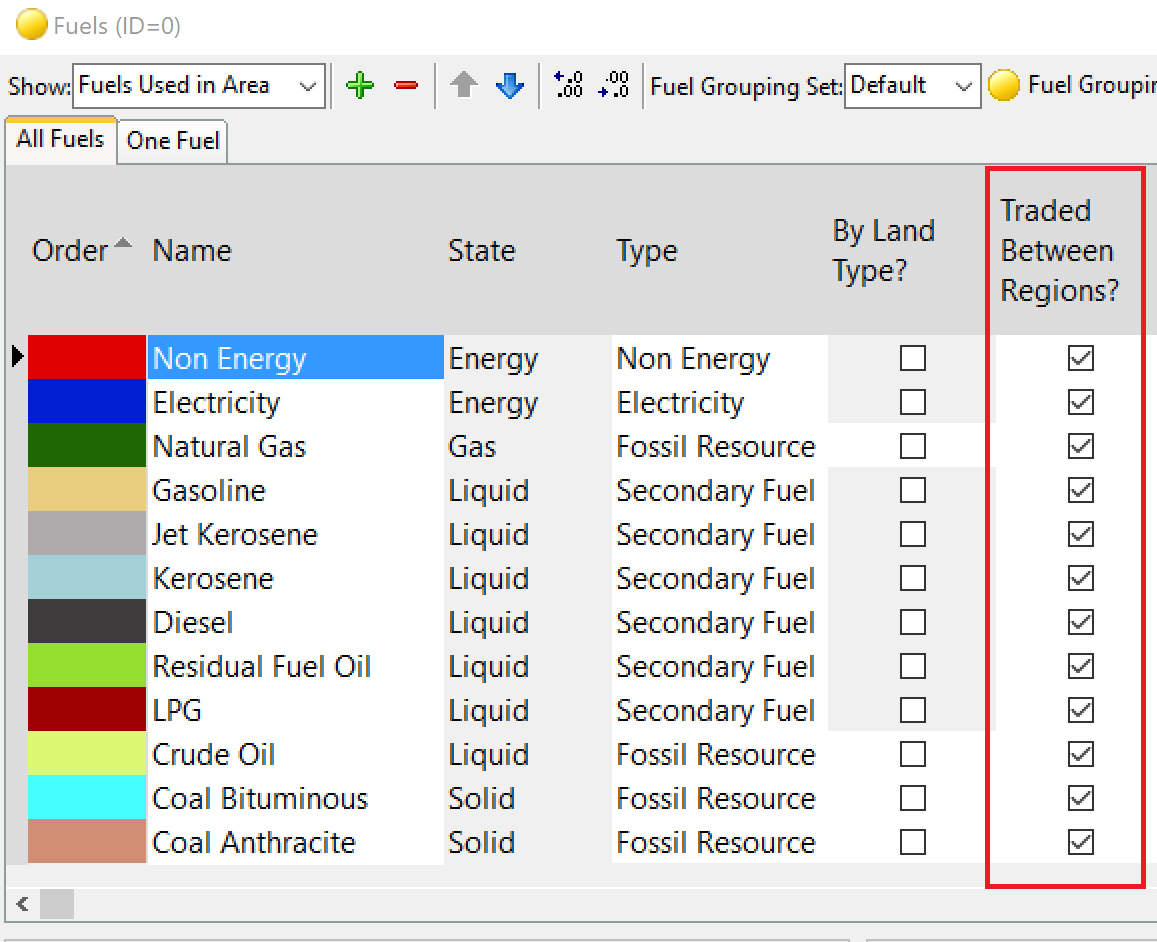The image size is (1157, 942).
Task: Switch to the All Fuels tab
Action: click(x=61, y=139)
